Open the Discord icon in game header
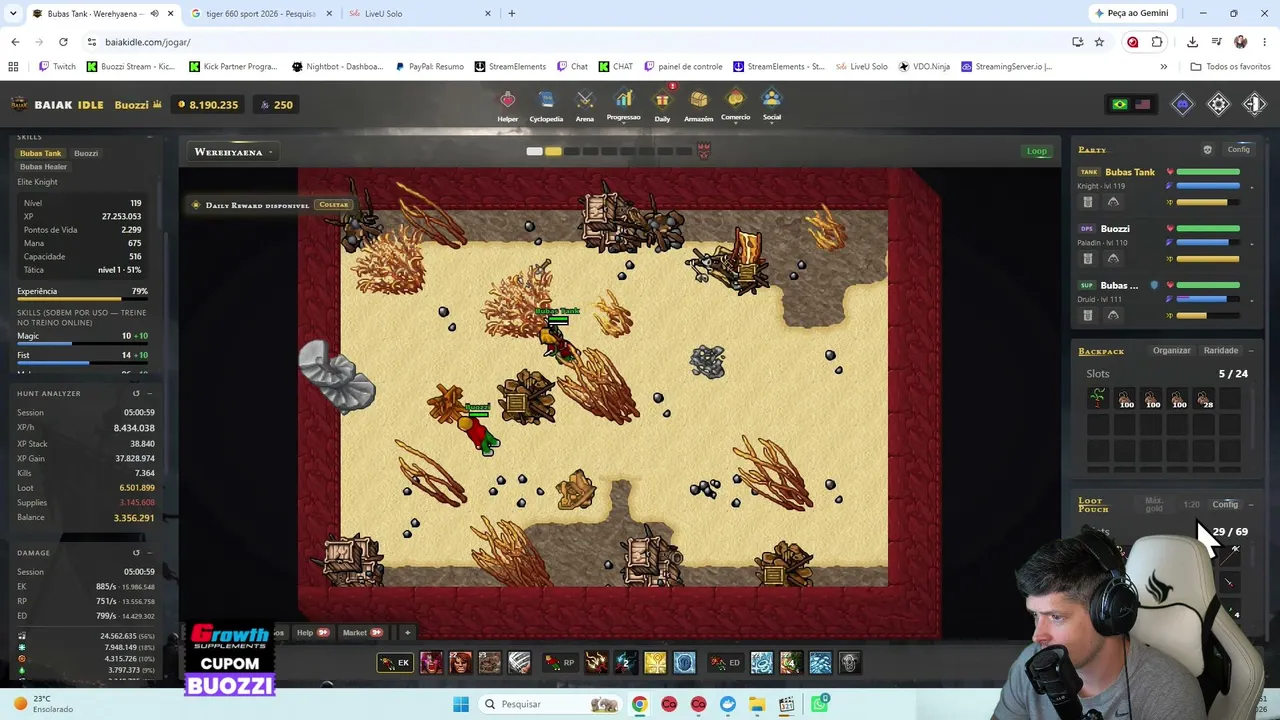 pos(1182,104)
